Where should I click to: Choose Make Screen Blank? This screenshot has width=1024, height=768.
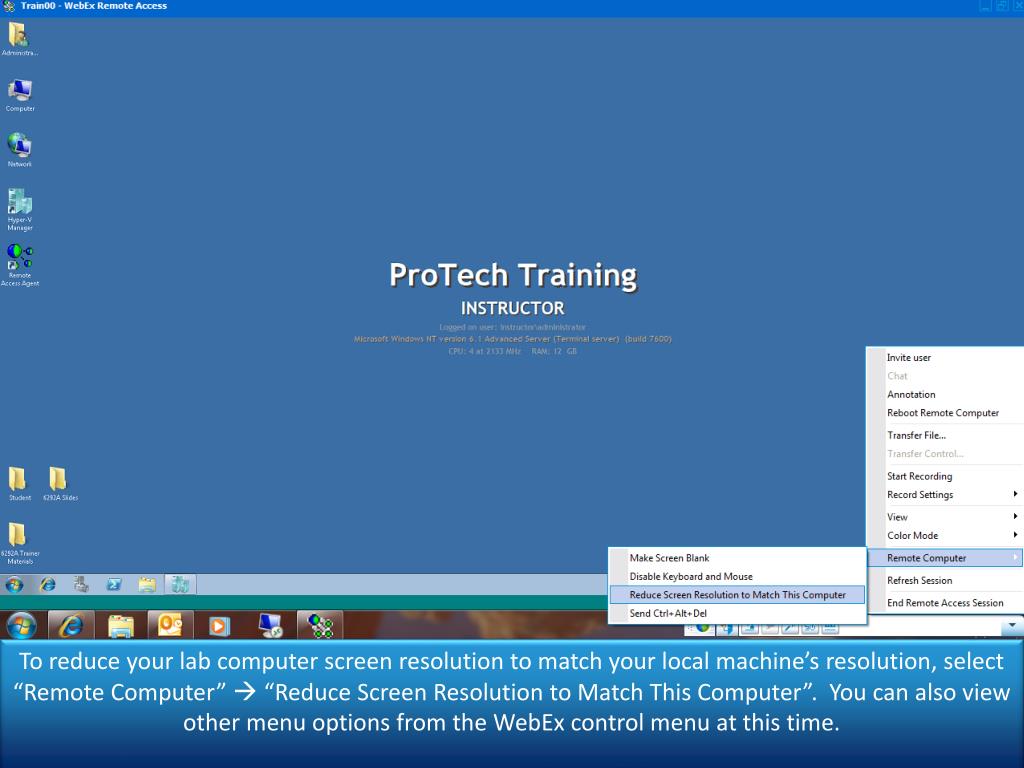tap(737, 558)
